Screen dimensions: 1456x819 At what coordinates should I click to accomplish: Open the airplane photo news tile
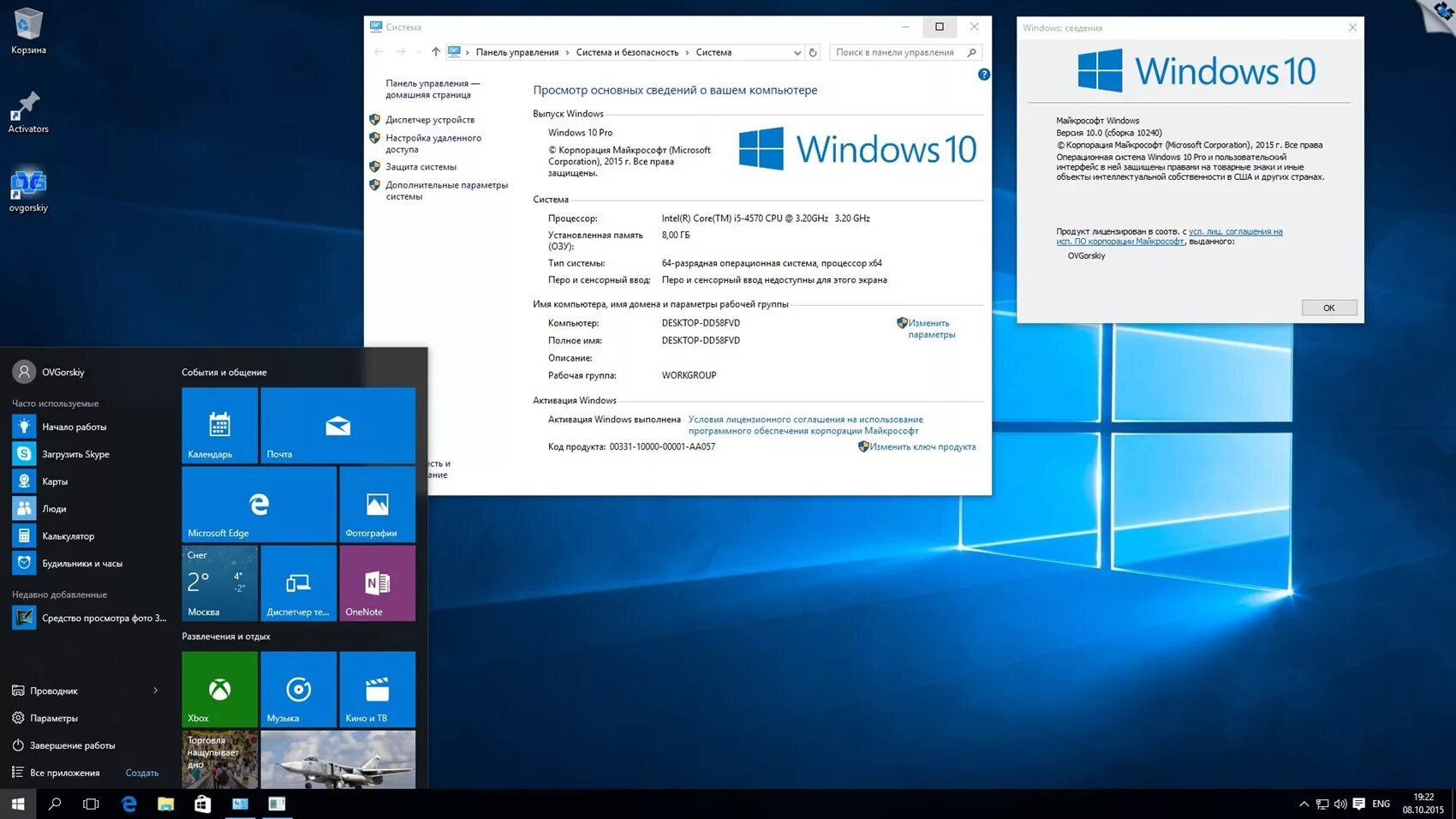pyautogui.click(x=337, y=759)
